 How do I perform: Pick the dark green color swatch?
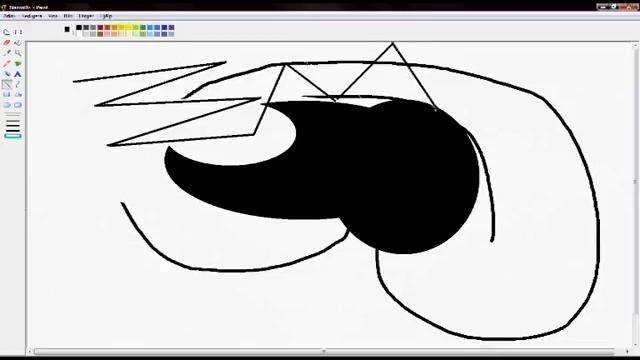[x=143, y=28]
